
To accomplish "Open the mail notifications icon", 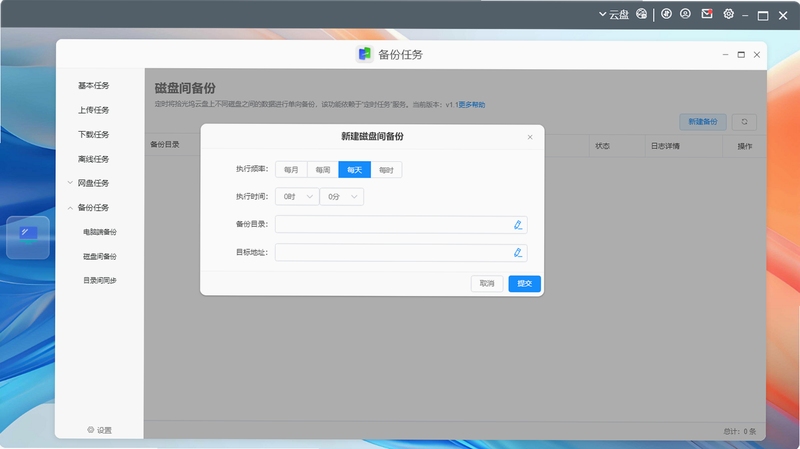I will pyautogui.click(x=707, y=14).
